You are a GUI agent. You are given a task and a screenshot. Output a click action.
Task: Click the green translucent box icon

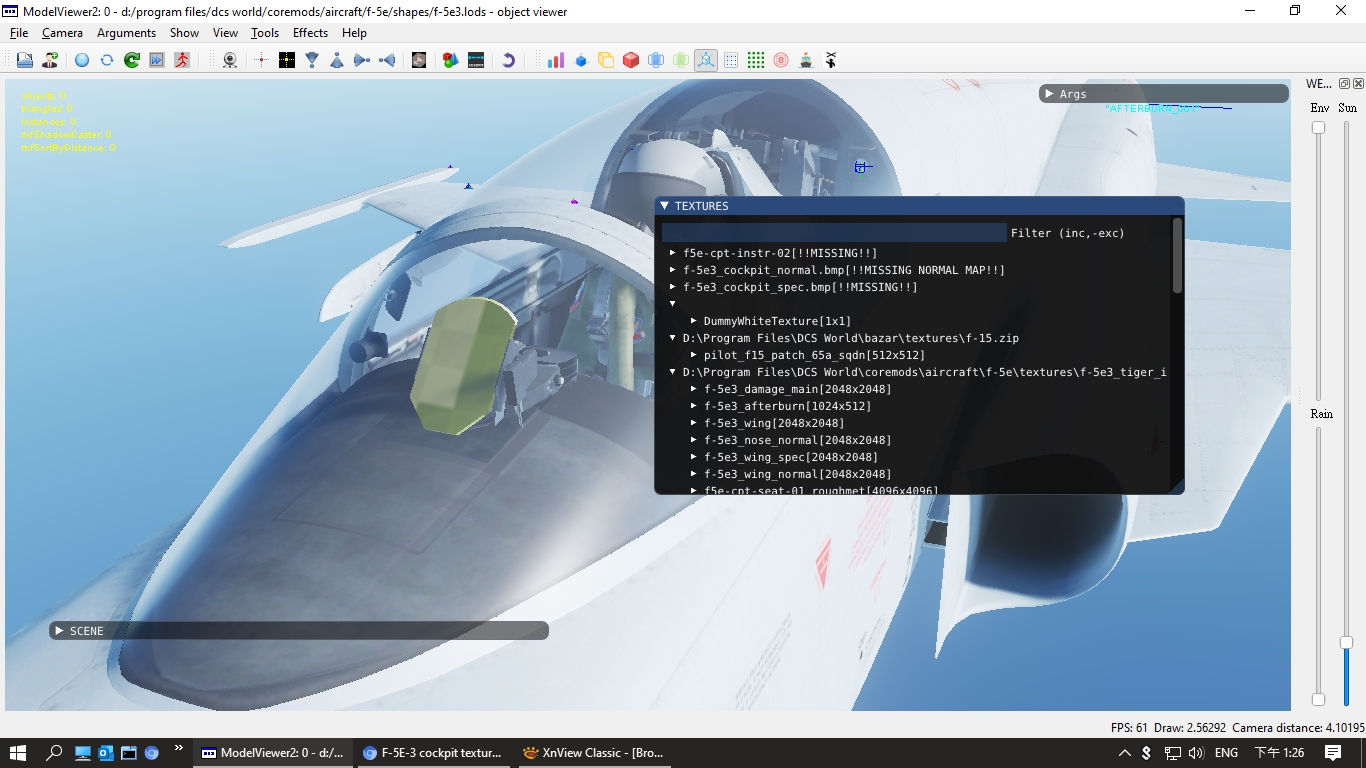681,60
